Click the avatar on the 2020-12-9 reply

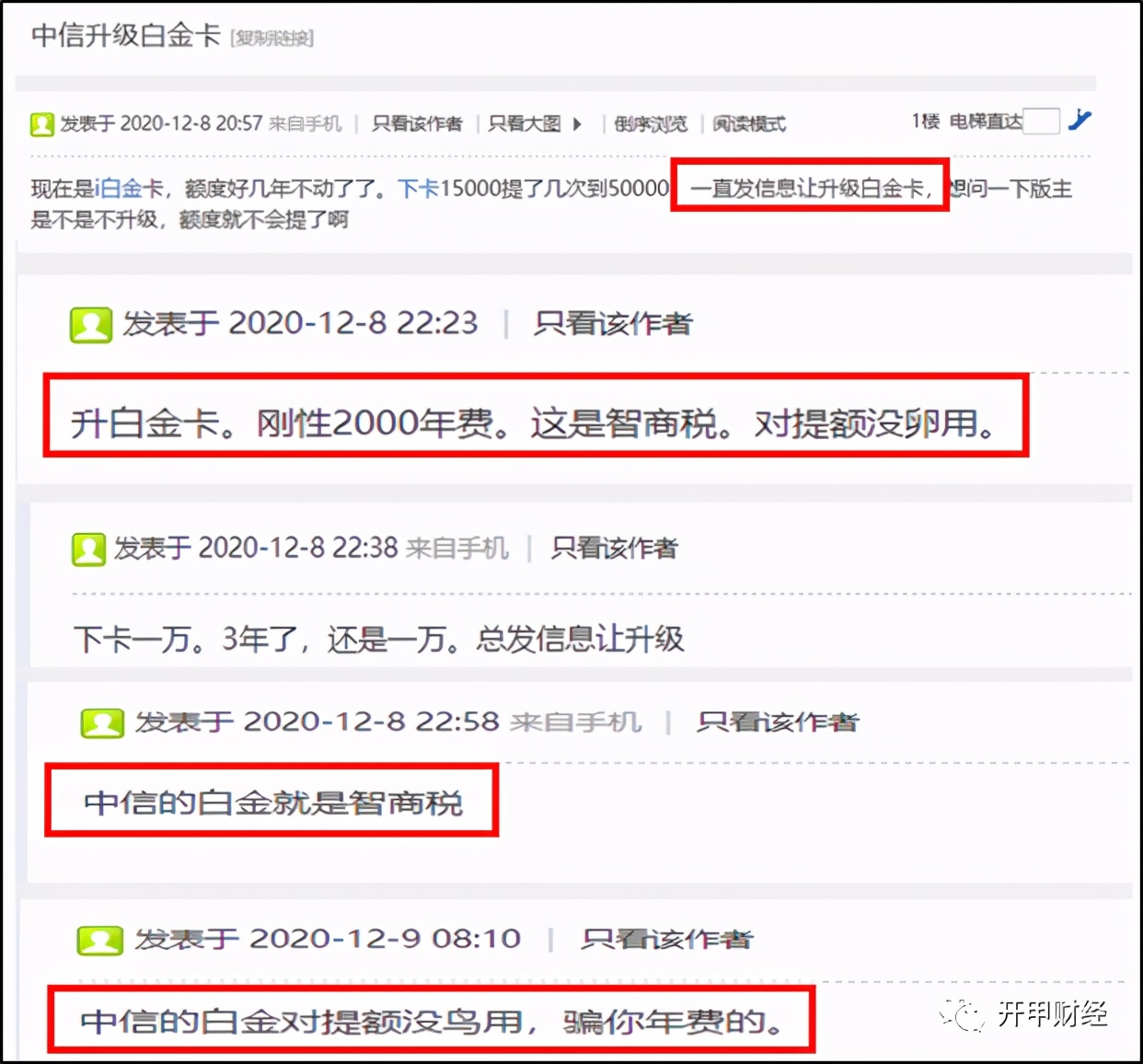pyautogui.click(x=99, y=940)
